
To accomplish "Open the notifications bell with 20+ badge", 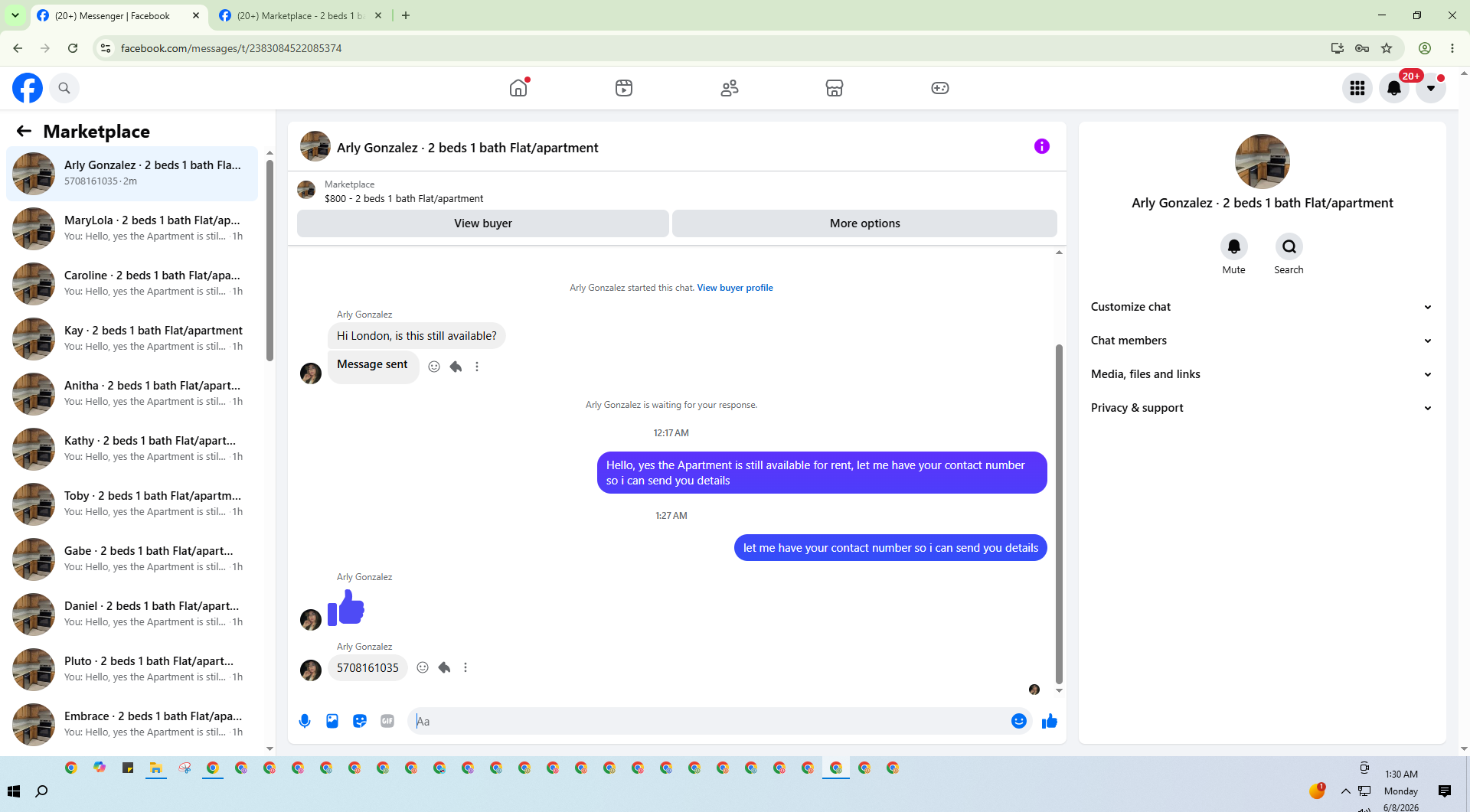I will click(1394, 88).
